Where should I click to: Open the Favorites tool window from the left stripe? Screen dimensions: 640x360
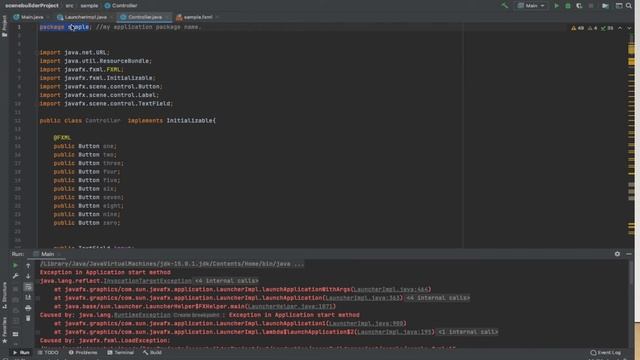point(4,330)
